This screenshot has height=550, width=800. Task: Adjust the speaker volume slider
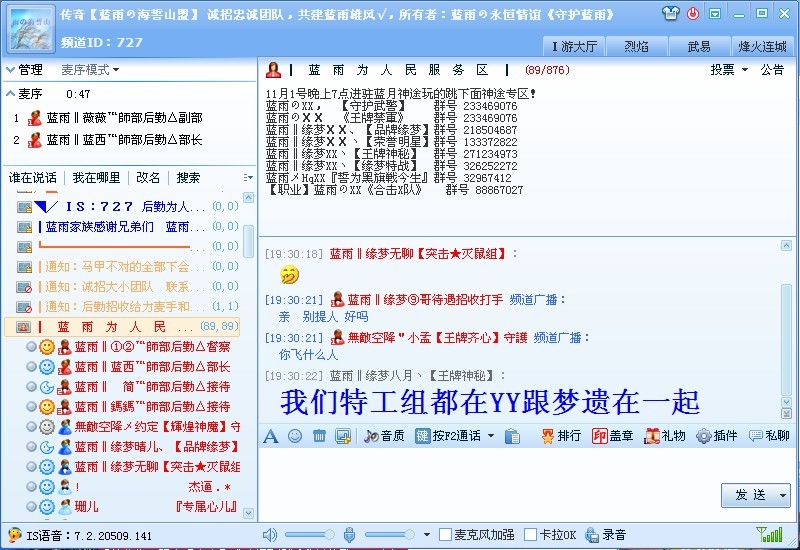pyautogui.click(x=309, y=535)
